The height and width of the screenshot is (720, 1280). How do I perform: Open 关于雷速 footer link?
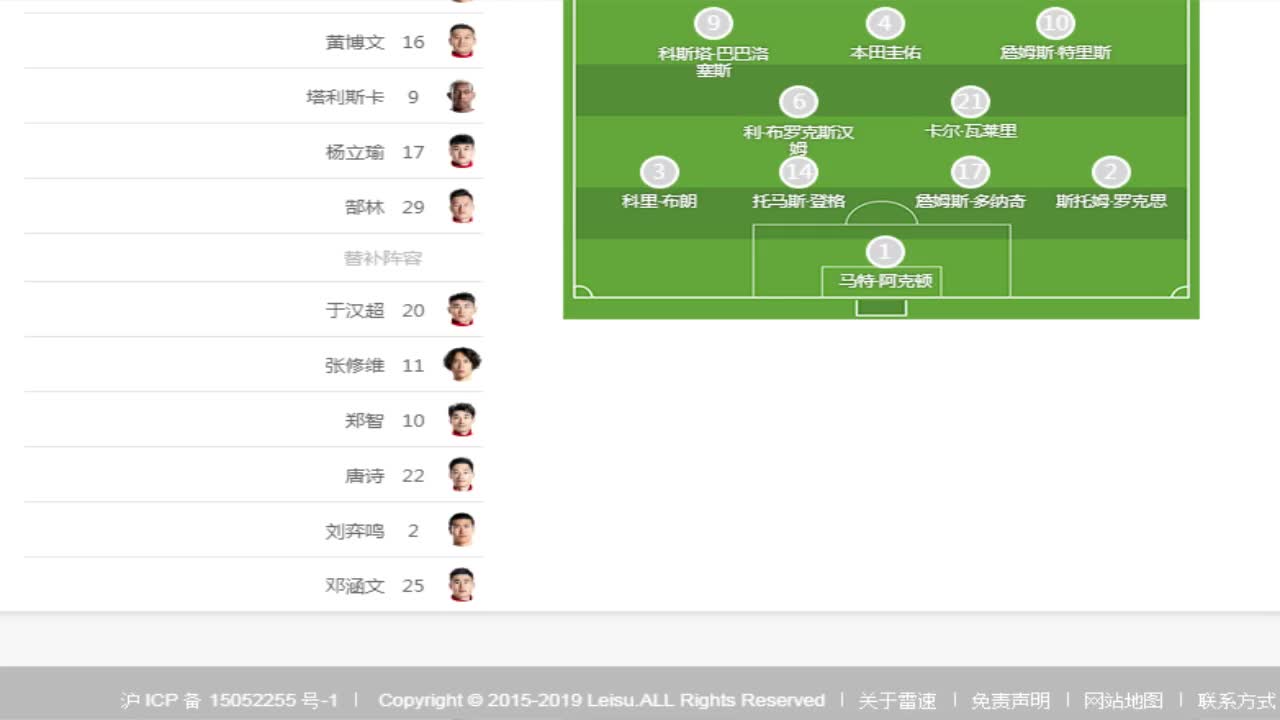[x=897, y=701]
